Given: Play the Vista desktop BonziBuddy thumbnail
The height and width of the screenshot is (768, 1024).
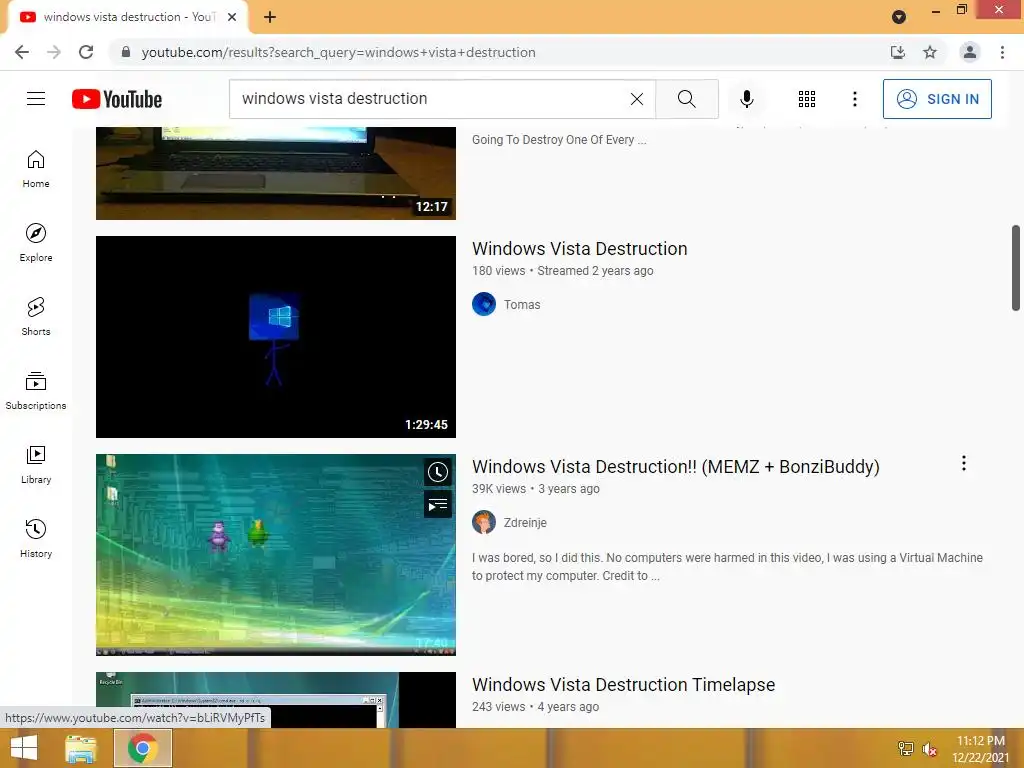Looking at the screenshot, I should (276, 554).
